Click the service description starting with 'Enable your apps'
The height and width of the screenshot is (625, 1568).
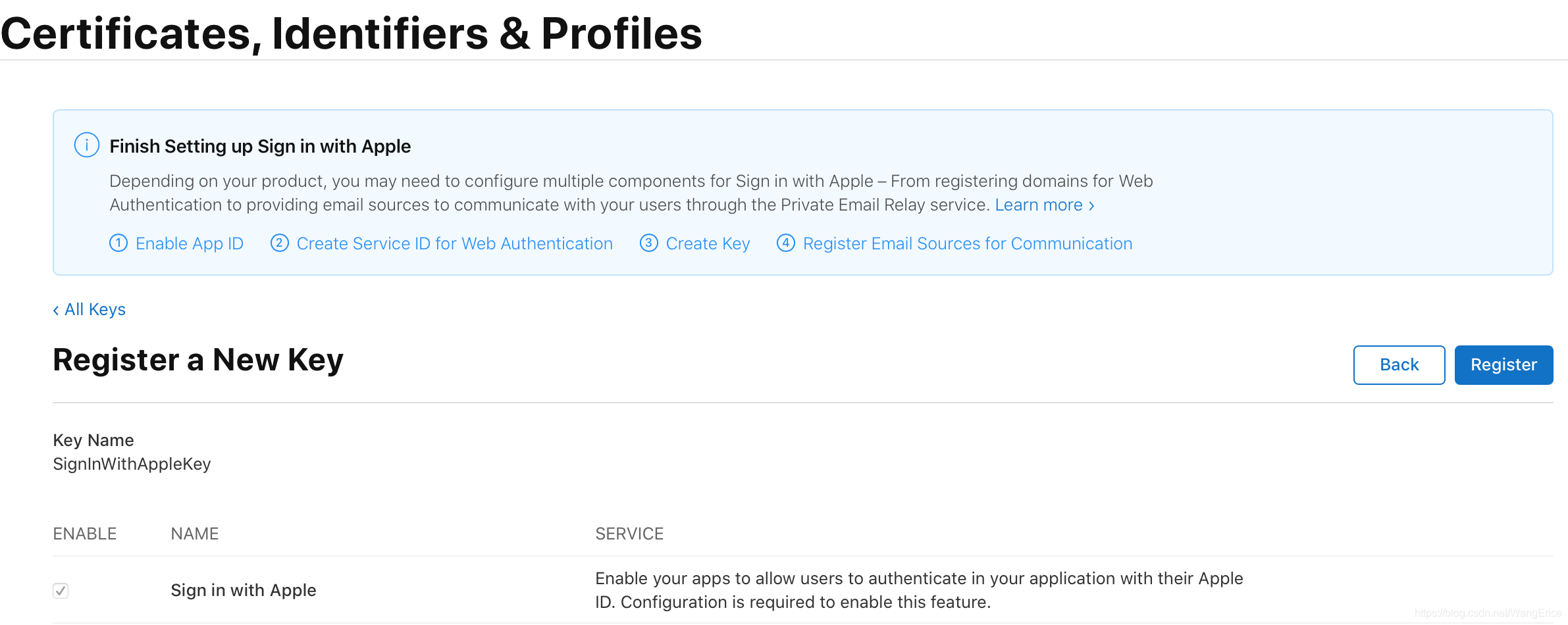tap(919, 590)
